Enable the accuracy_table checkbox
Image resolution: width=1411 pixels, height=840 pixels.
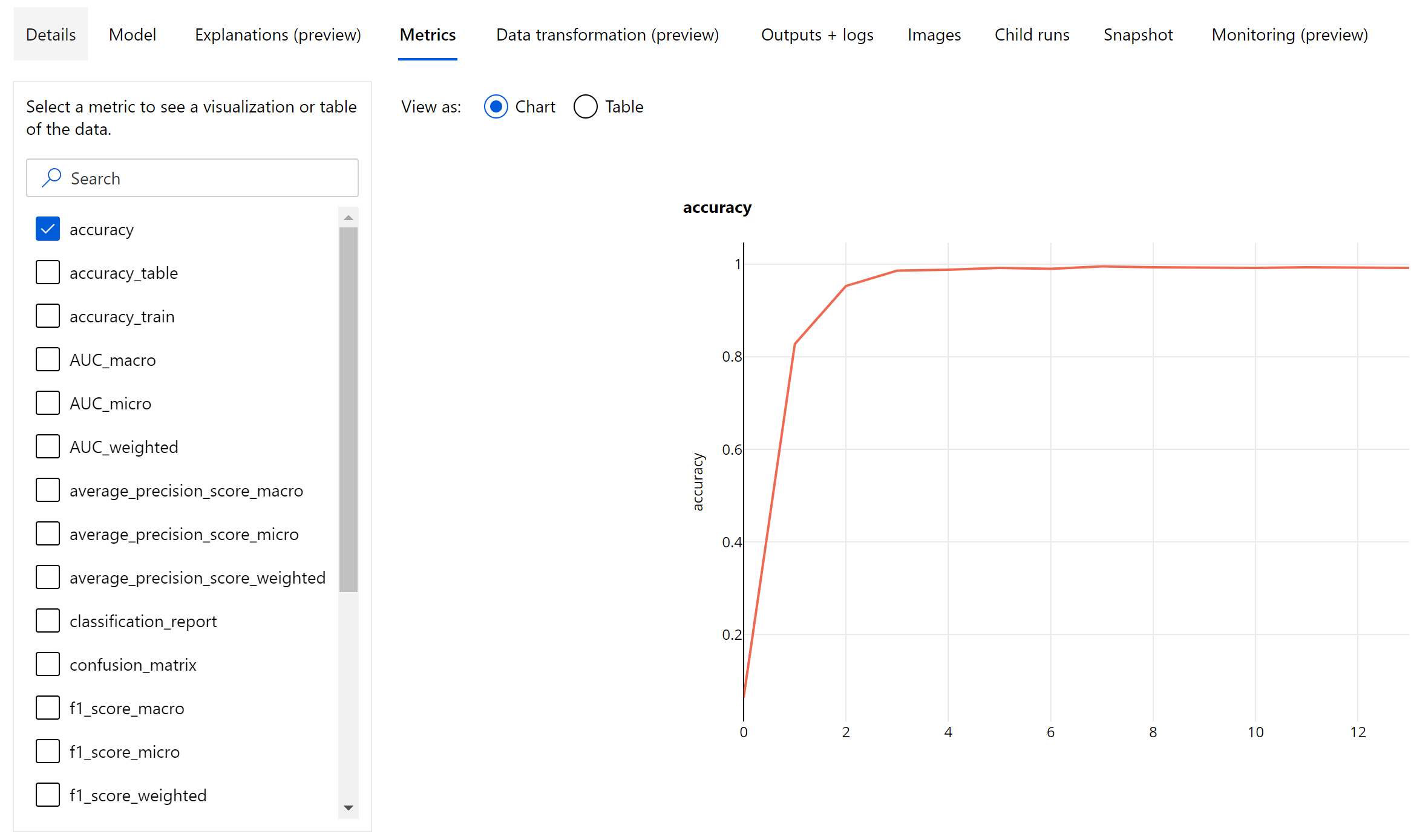click(47, 272)
